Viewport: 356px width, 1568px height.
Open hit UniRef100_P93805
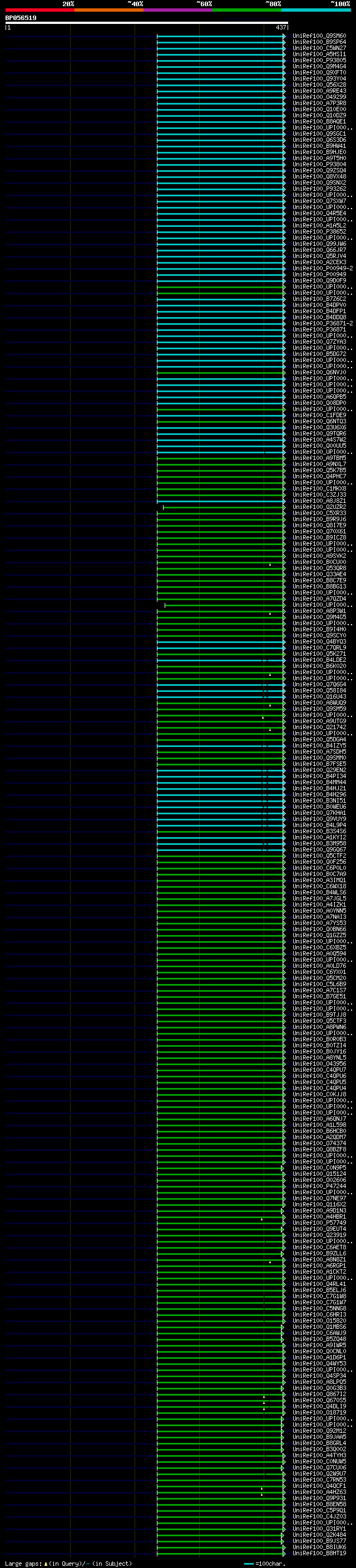(319, 60)
